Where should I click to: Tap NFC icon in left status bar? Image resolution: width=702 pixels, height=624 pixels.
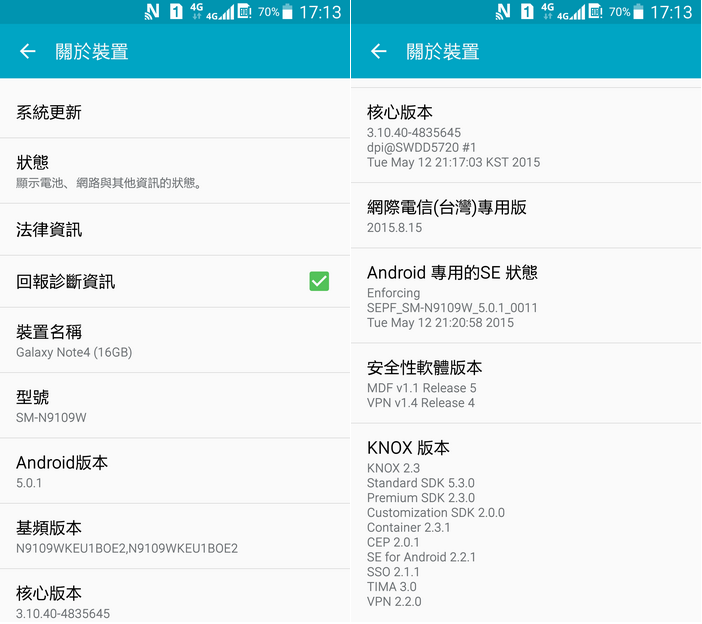coord(152,12)
